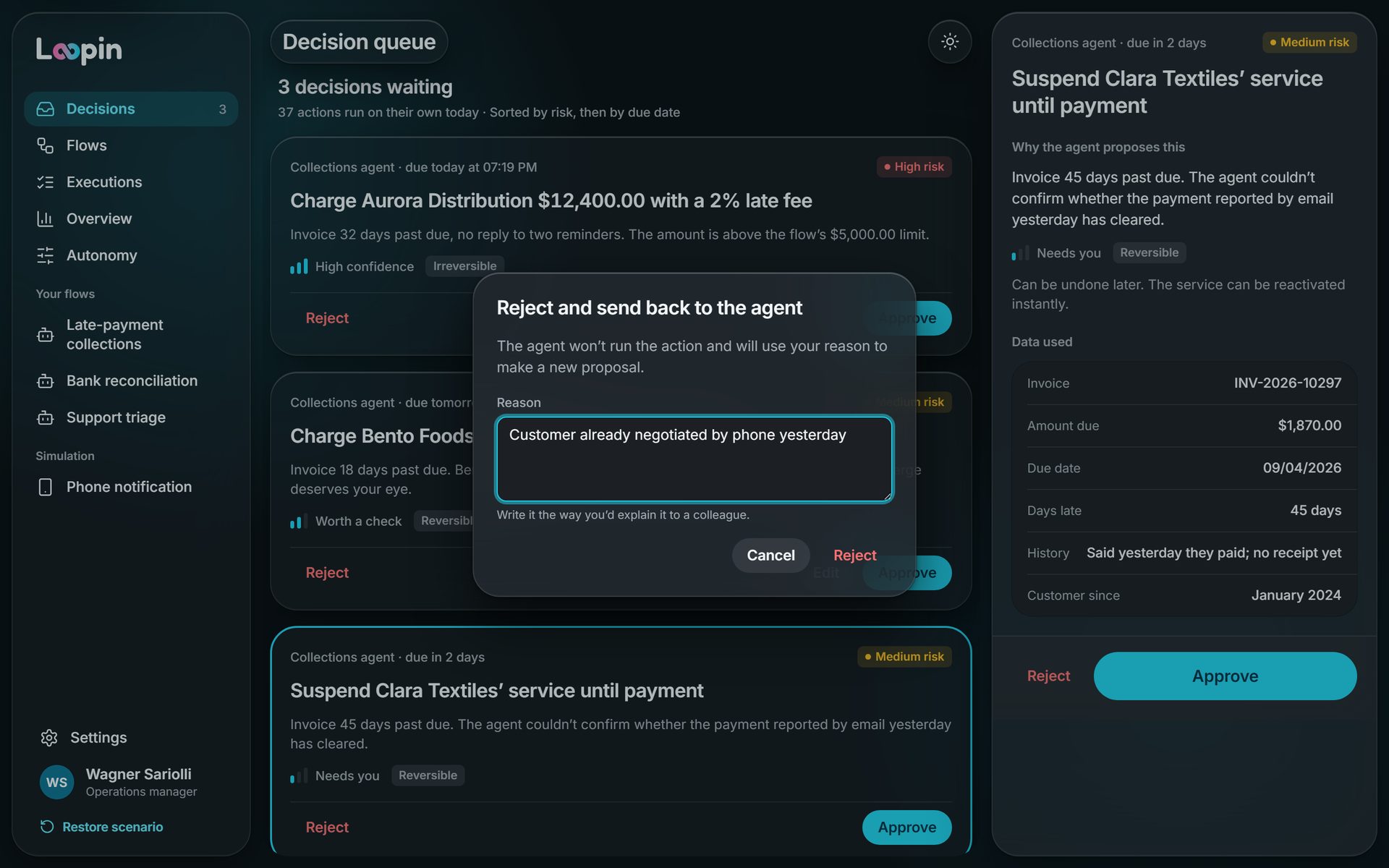The width and height of the screenshot is (1389, 868).
Task: Click the Phone notification device icon
Action: (x=46, y=487)
